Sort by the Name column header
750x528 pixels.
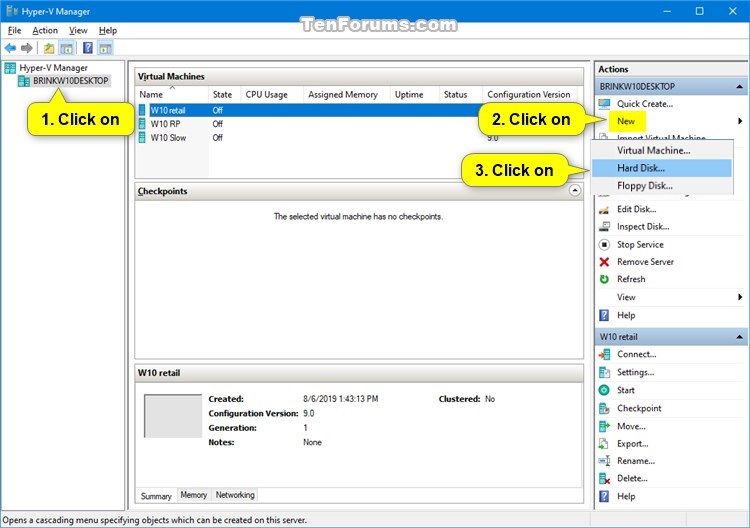pyautogui.click(x=172, y=95)
